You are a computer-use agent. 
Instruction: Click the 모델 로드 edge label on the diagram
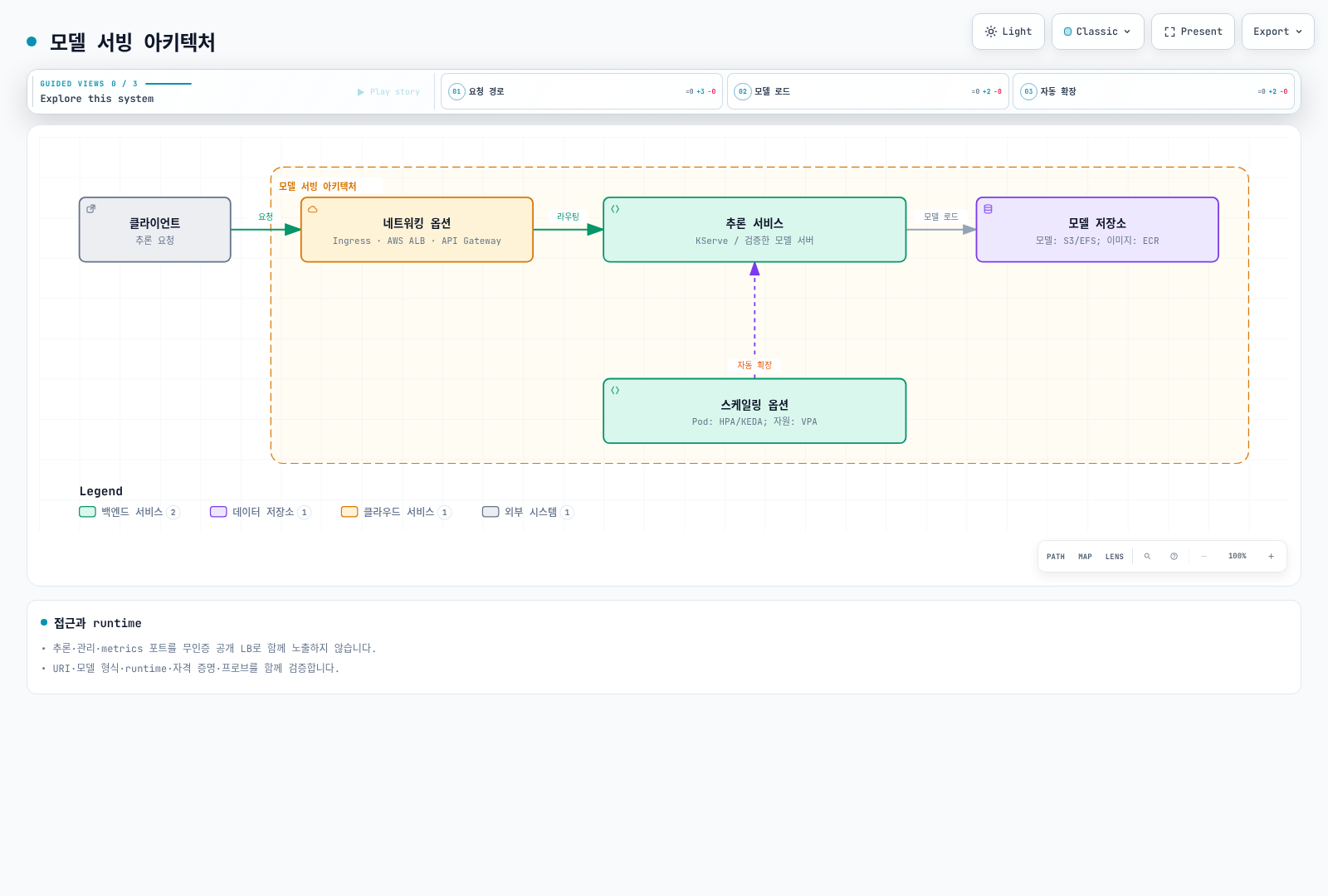tap(941, 217)
